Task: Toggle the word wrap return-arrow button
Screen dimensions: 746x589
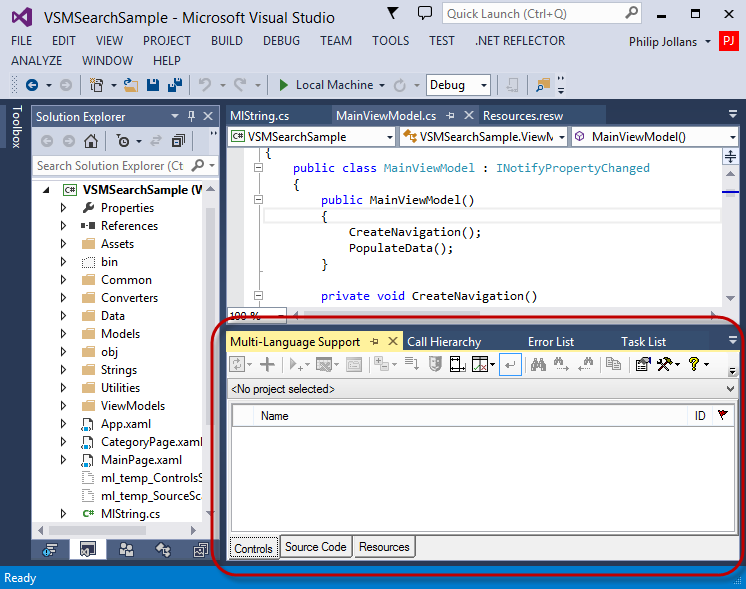Action: [x=509, y=365]
